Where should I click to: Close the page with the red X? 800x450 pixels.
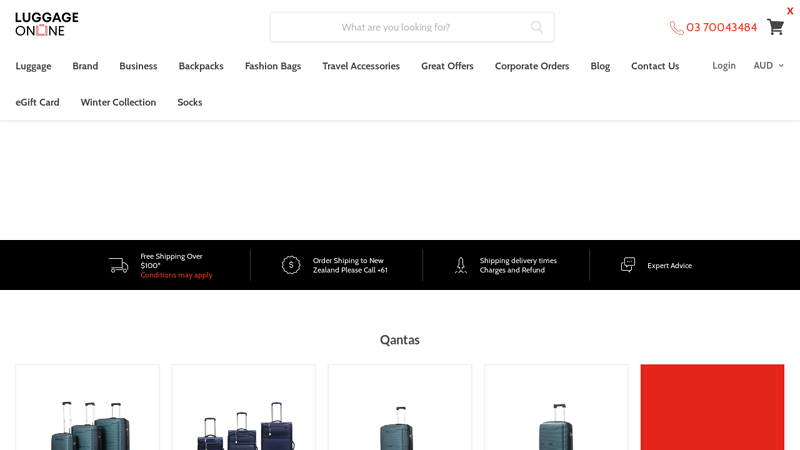pyautogui.click(x=790, y=11)
